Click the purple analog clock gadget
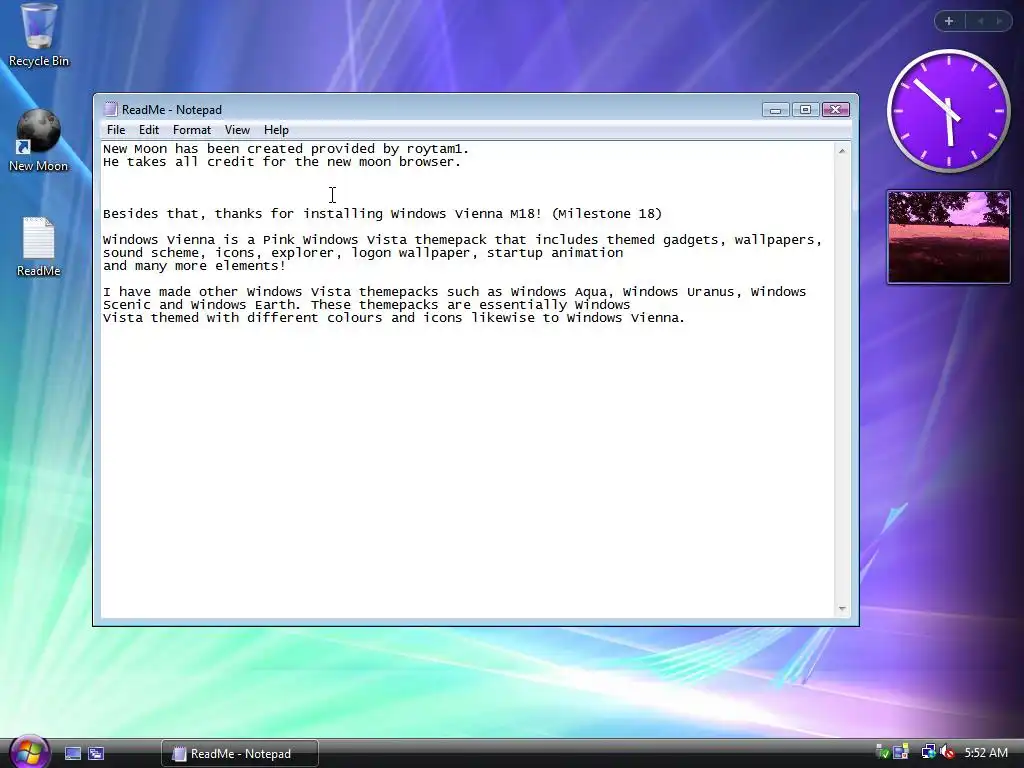This screenshot has height=768, width=1024. (948, 111)
